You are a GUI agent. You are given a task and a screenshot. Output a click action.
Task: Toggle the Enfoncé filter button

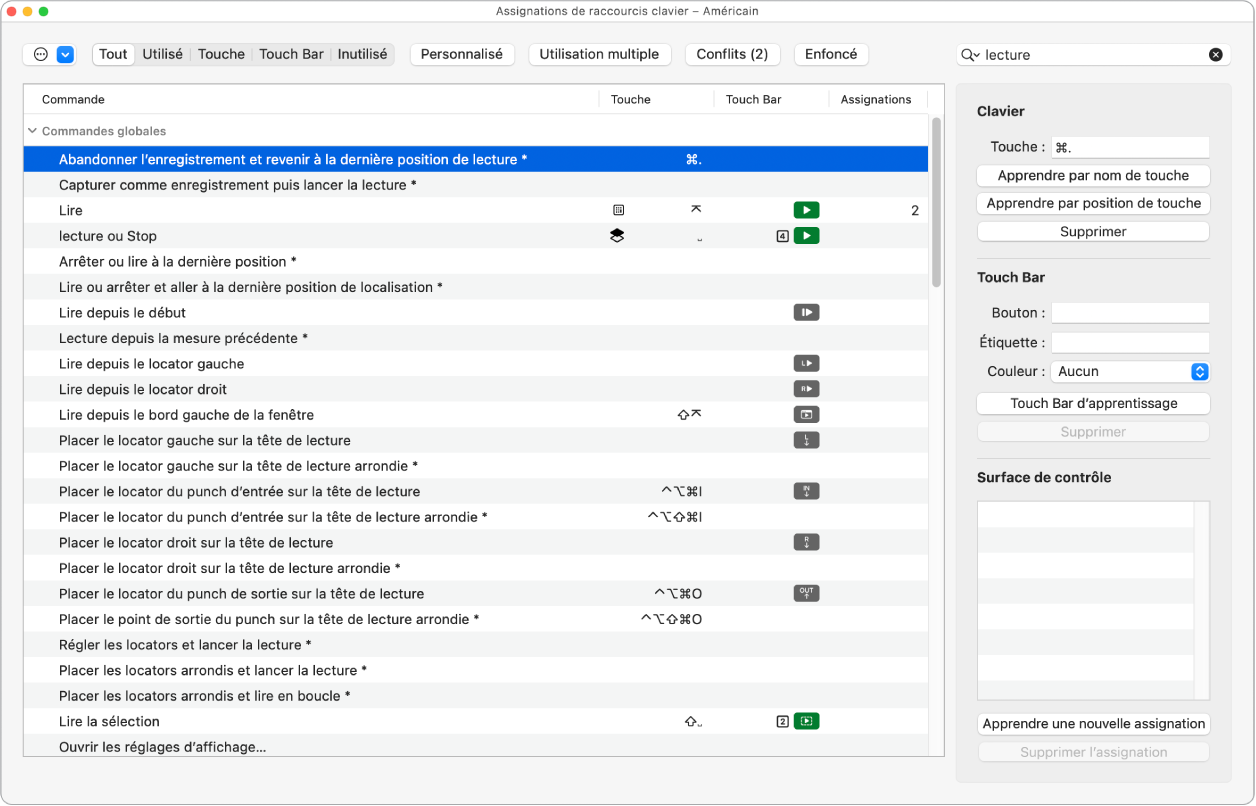pos(831,54)
